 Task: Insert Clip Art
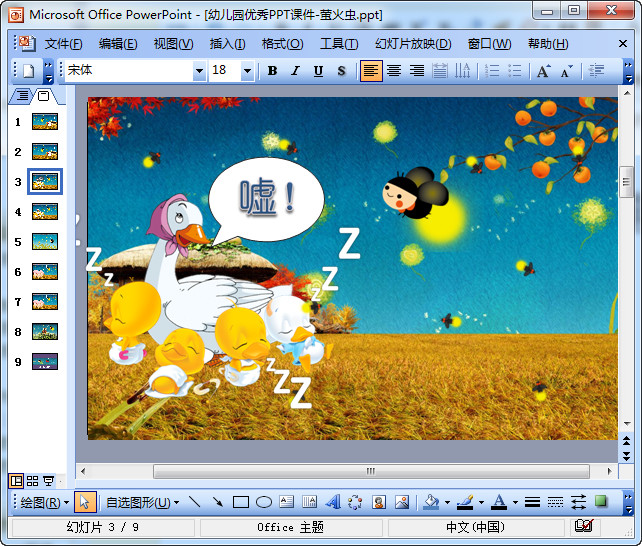coord(379,502)
